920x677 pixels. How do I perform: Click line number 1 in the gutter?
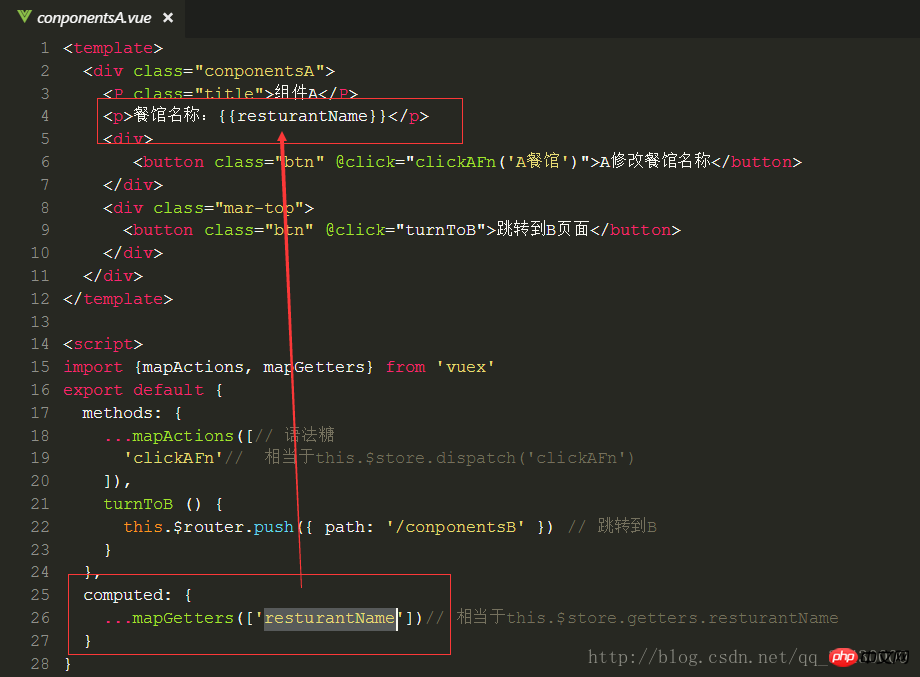45,48
